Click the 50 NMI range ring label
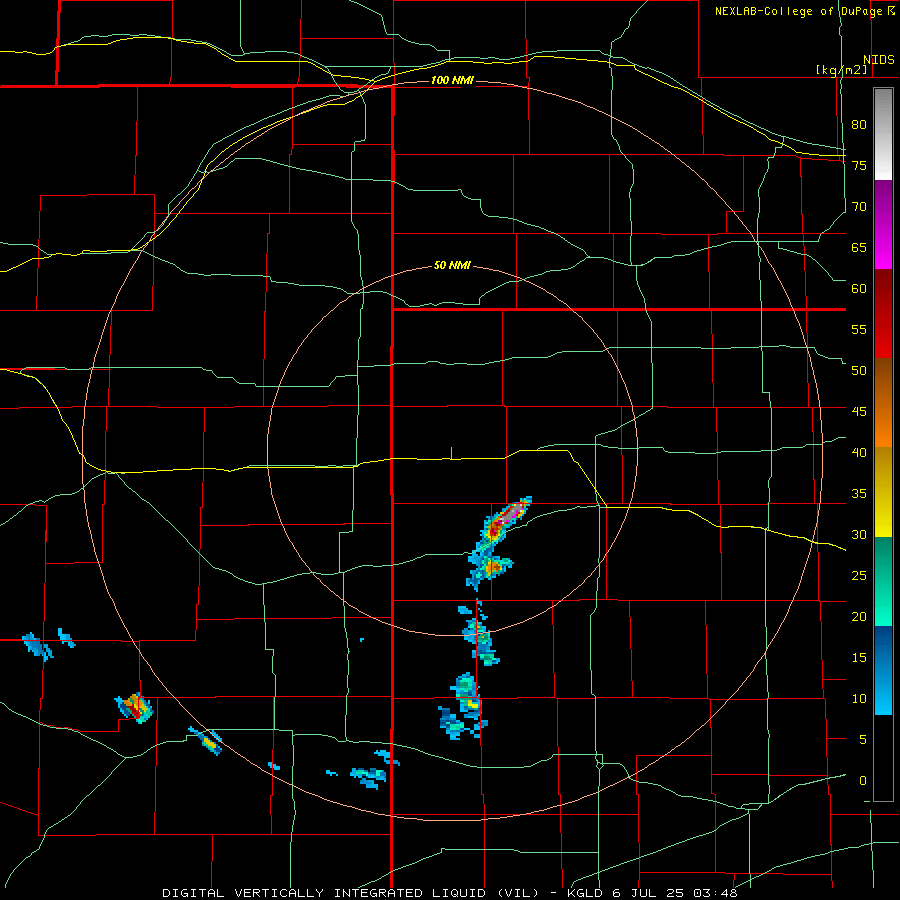This screenshot has width=900, height=900. [452, 265]
